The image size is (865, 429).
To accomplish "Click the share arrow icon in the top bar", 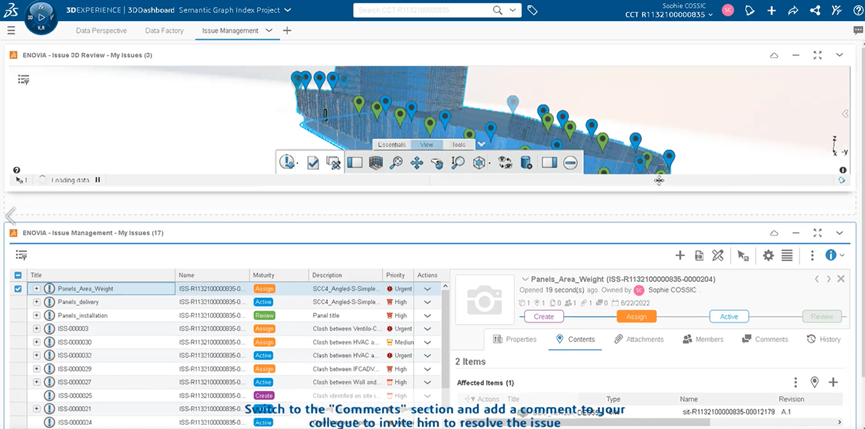I will (793, 10).
